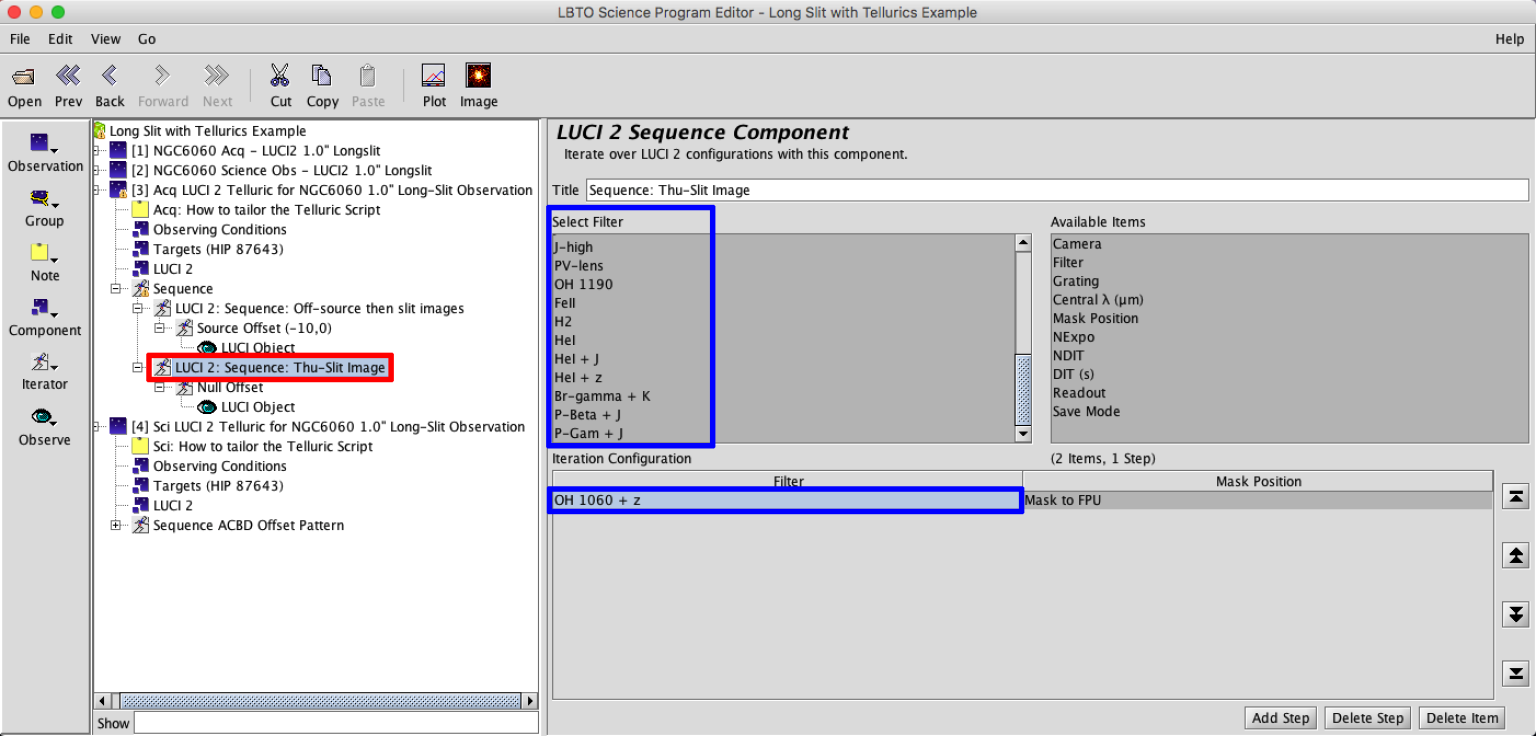This screenshot has width=1536, height=736.
Task: Select Targets (HIP 87643) under observation 3
Action: click(x=218, y=249)
